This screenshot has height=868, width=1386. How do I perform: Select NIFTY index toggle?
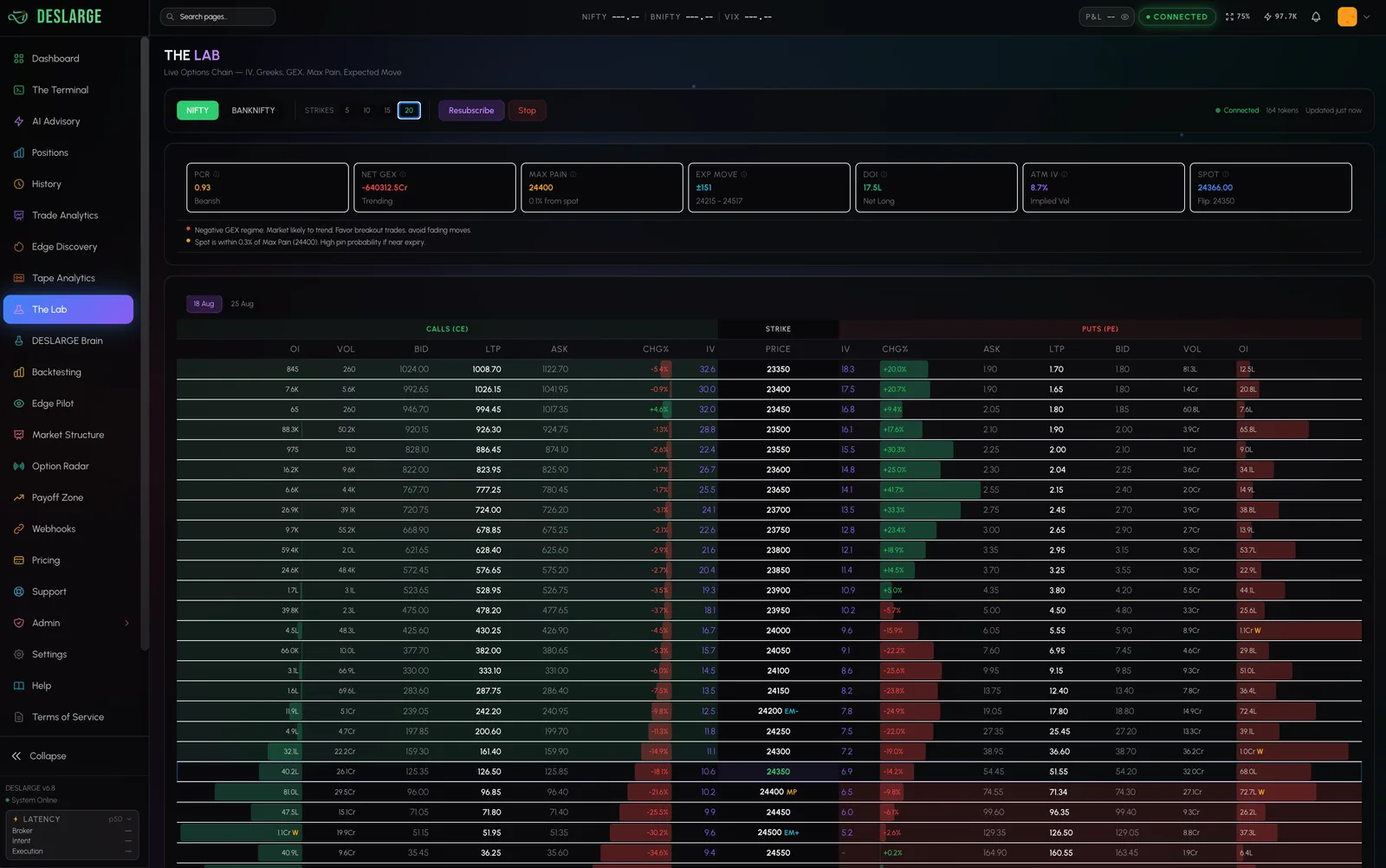[198, 110]
